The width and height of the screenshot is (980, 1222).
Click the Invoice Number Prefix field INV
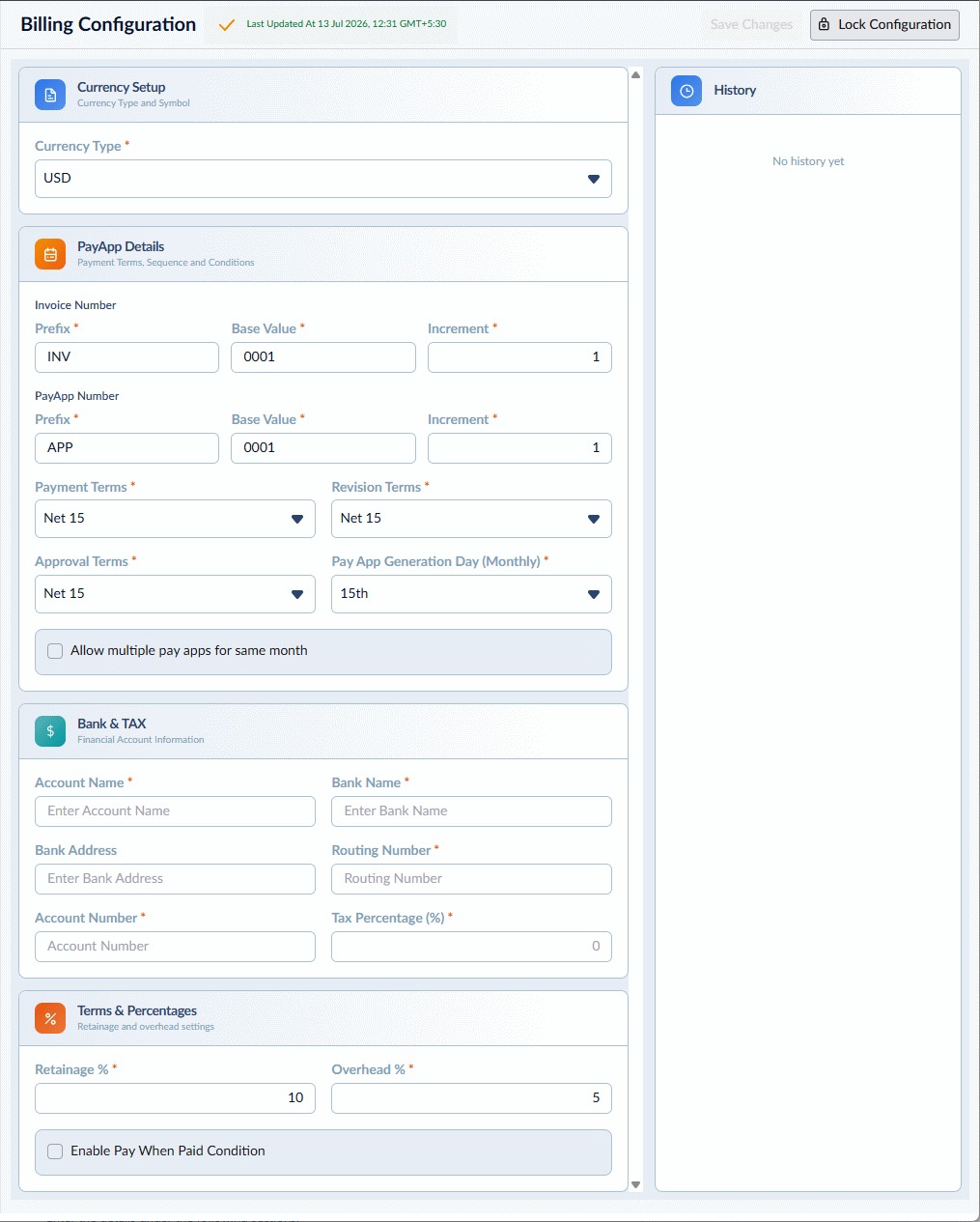point(126,357)
